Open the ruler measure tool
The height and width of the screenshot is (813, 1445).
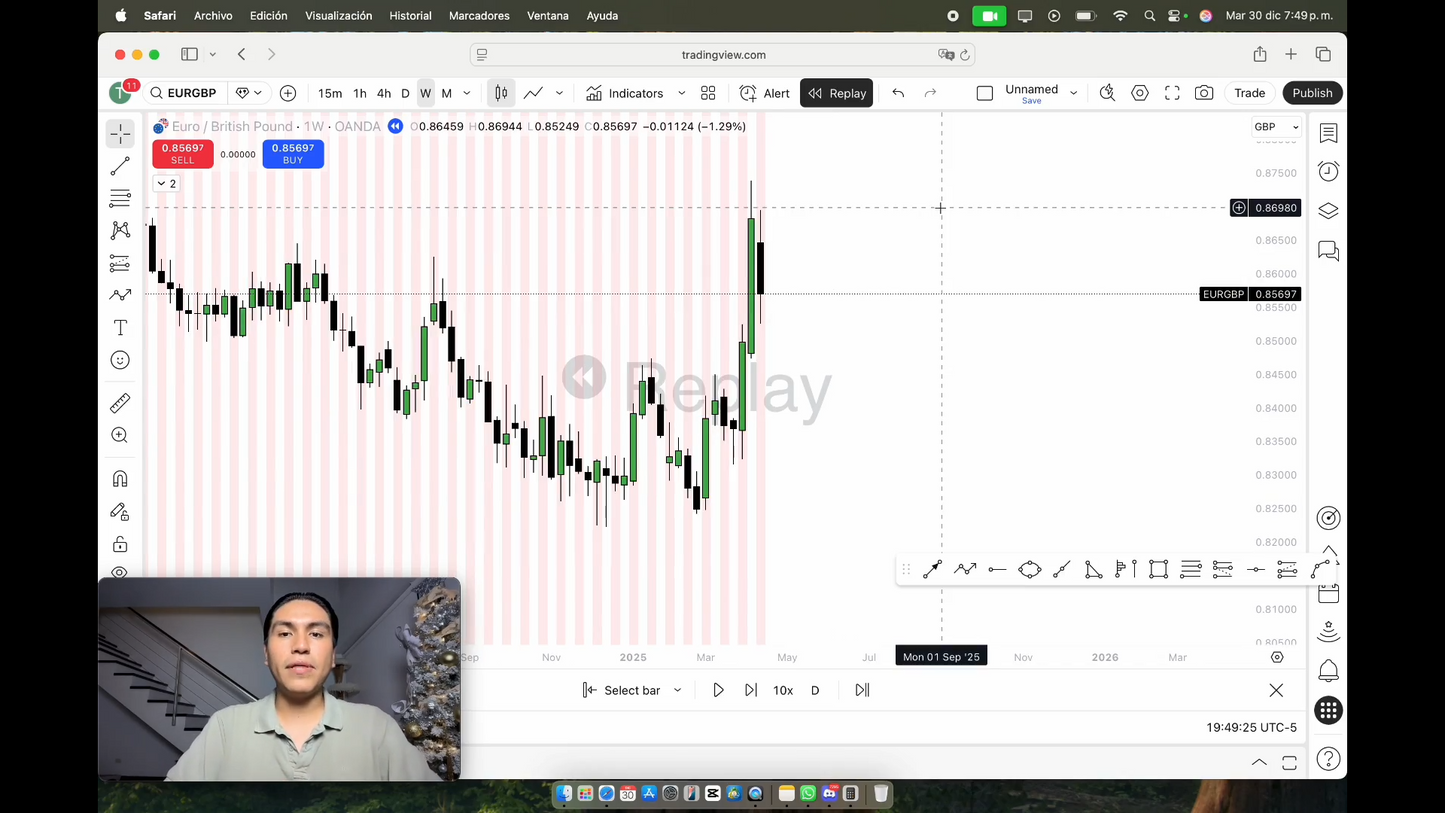120,403
